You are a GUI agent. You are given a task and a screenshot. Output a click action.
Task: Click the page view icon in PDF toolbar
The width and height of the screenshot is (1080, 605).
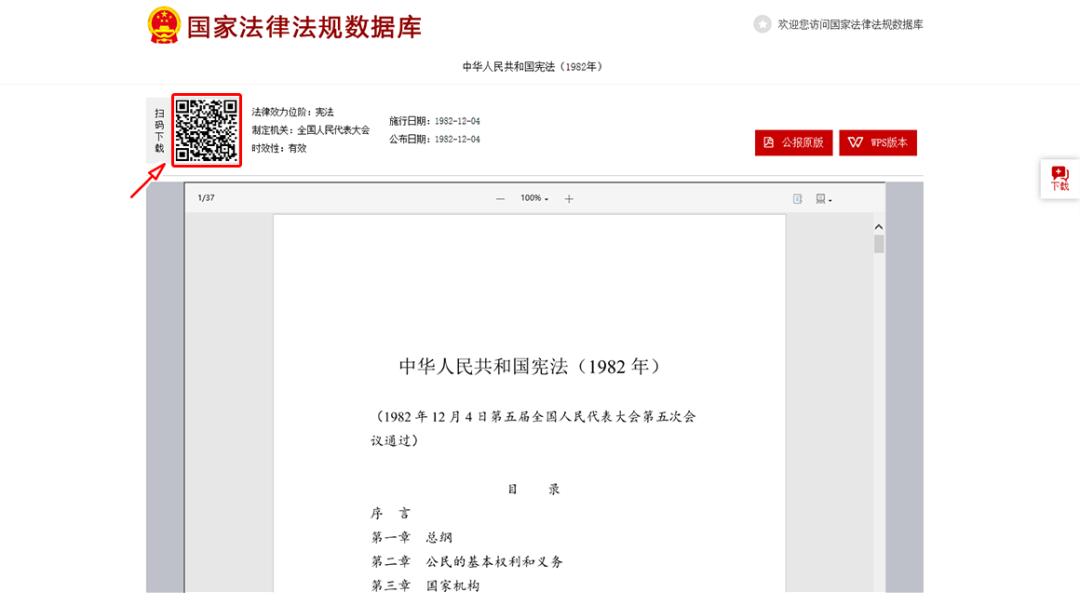[x=797, y=199]
